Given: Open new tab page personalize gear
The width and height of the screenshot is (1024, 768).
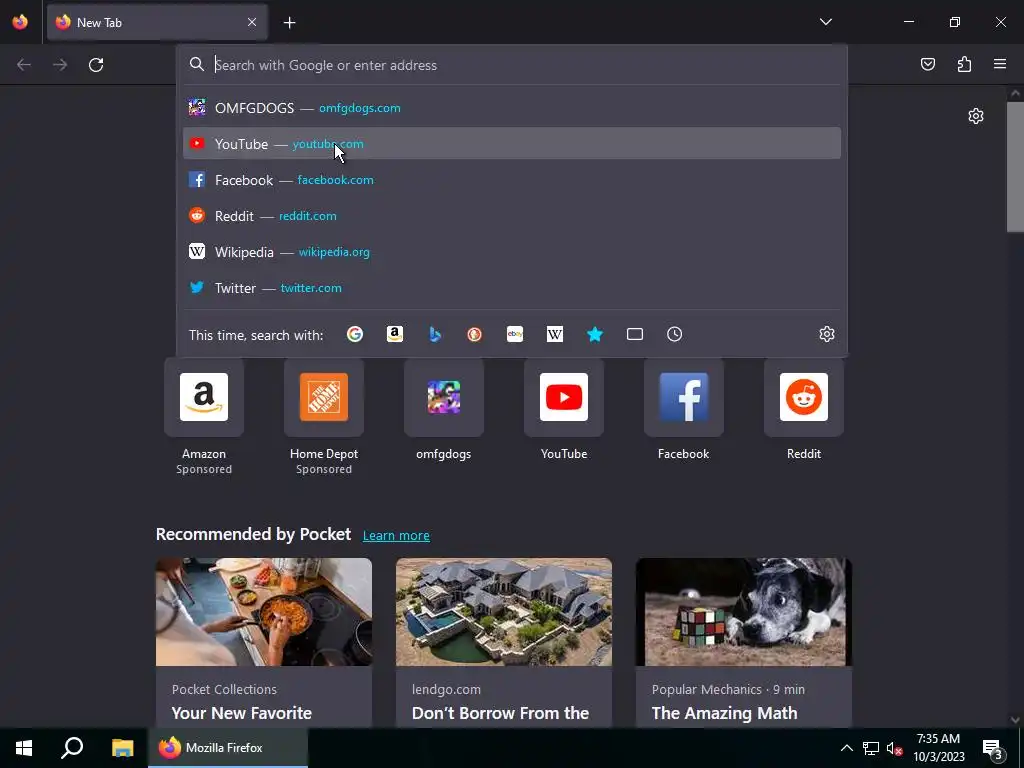Looking at the screenshot, I should [976, 116].
